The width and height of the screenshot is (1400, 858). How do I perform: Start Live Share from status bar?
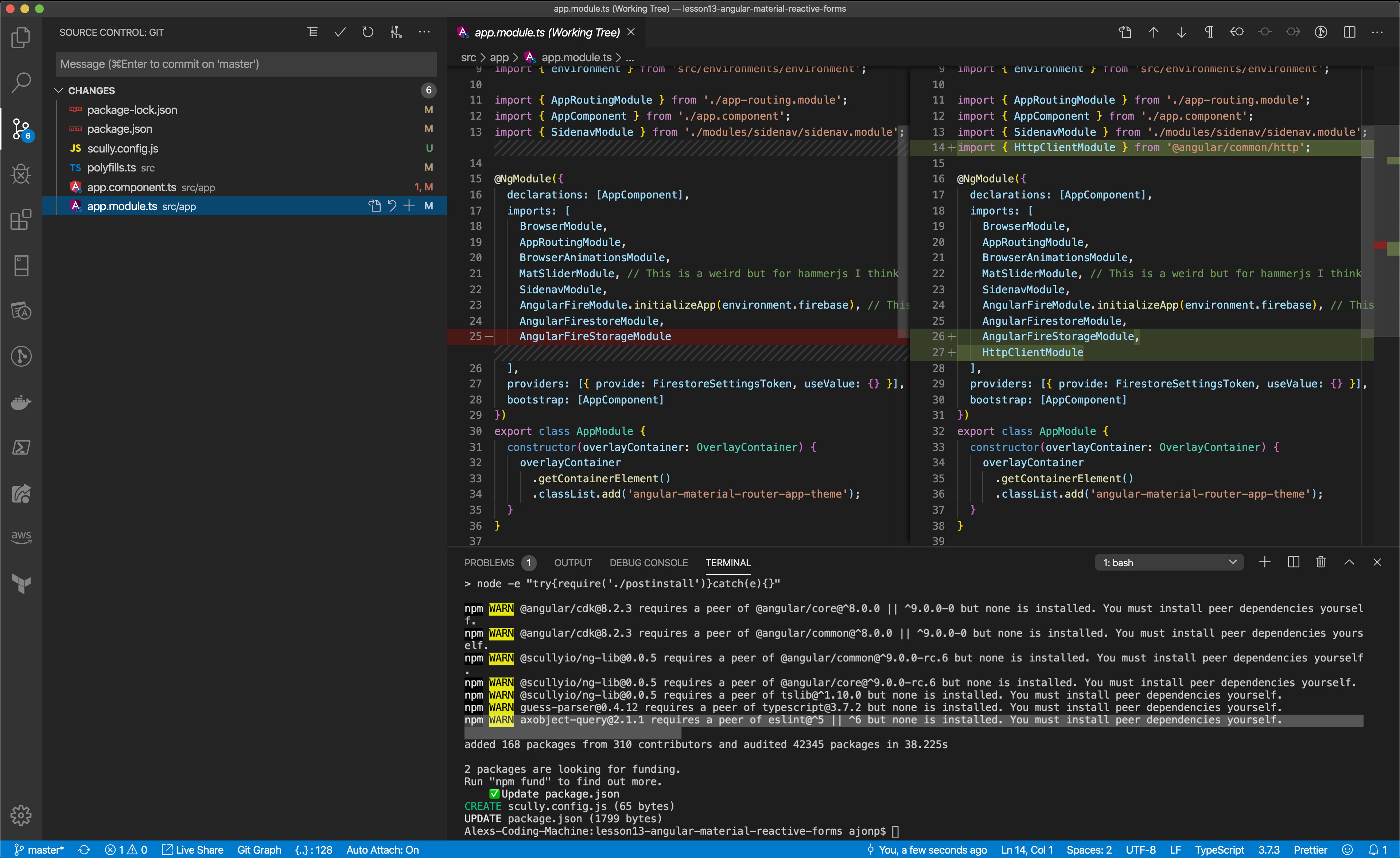192,850
